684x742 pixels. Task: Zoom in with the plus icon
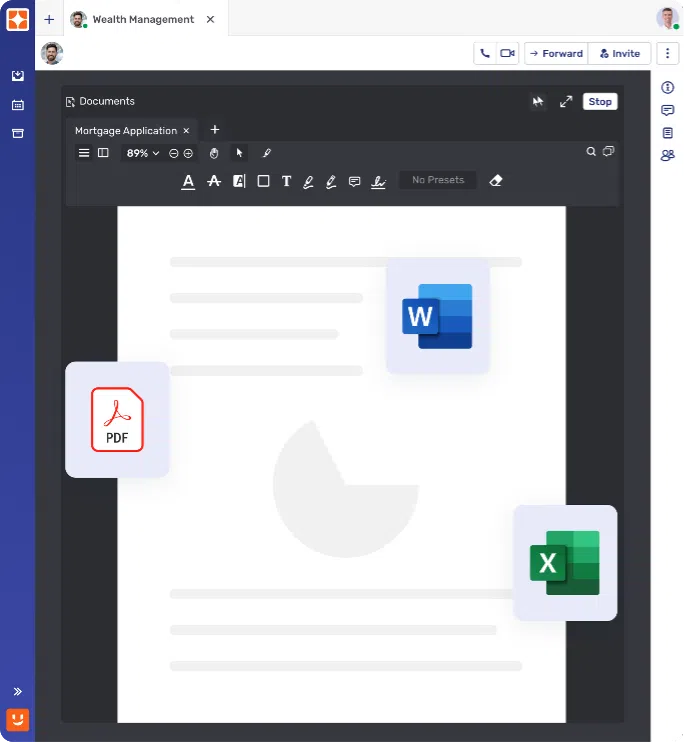[x=188, y=153]
